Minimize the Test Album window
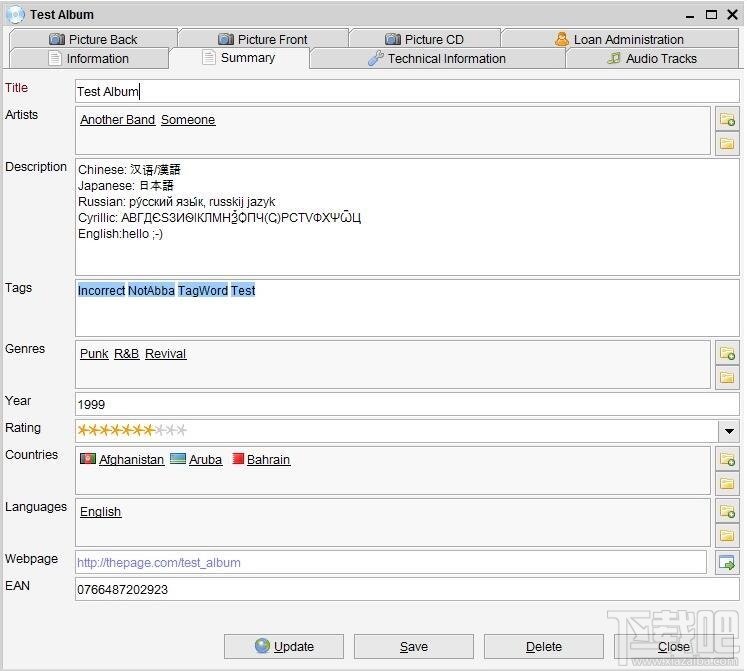 click(690, 16)
